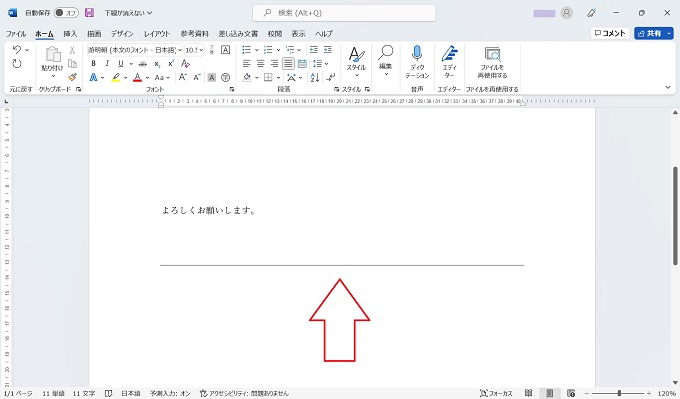
Task: Click the Bold formatting icon
Action: [93, 64]
